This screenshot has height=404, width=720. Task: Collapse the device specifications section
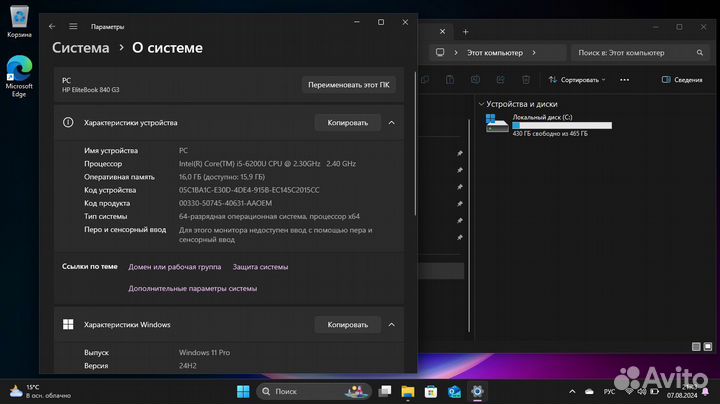click(392, 123)
